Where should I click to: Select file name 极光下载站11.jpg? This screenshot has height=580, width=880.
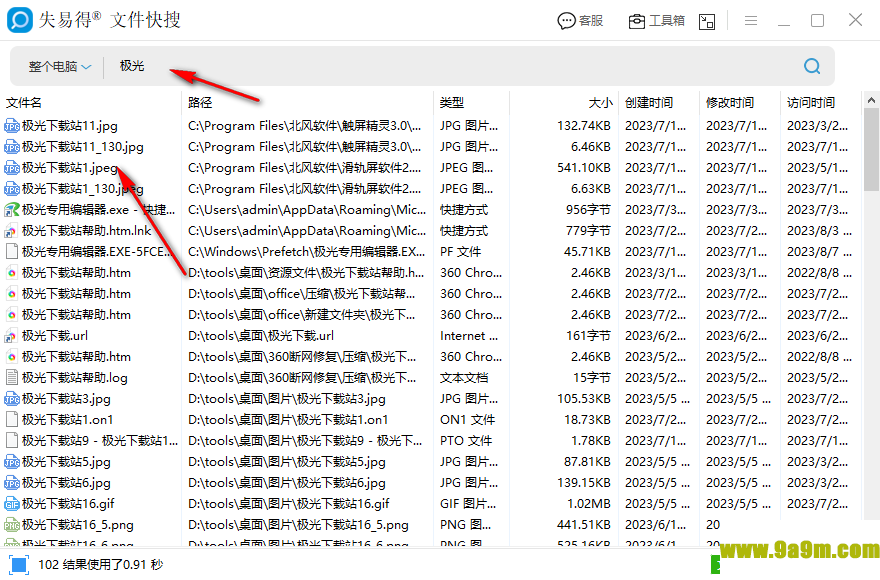click(x=70, y=126)
